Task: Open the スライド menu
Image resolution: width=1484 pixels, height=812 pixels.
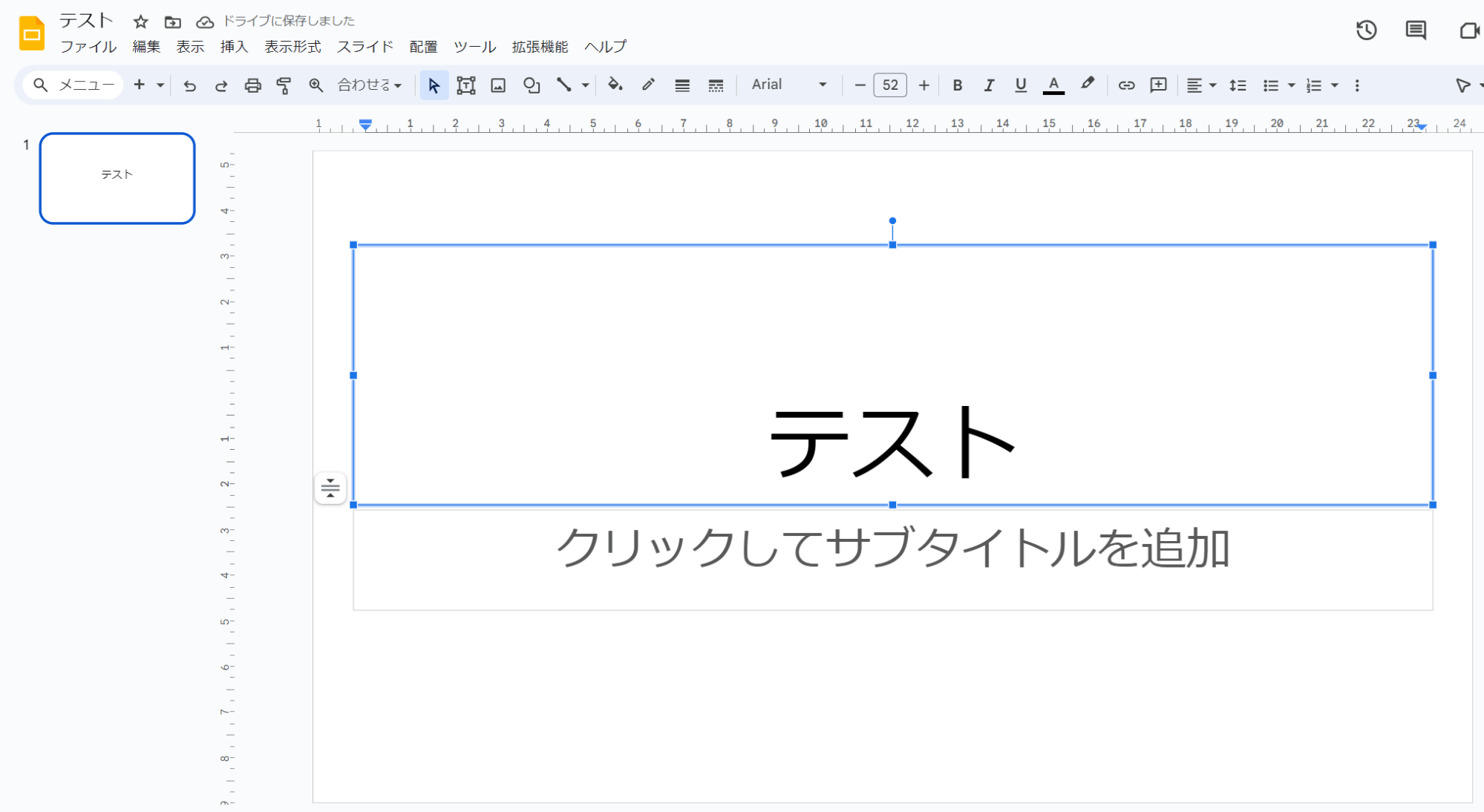Action: click(365, 47)
